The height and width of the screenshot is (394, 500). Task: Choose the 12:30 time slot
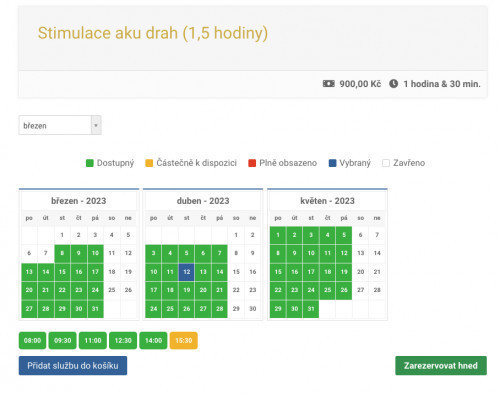tap(123, 341)
